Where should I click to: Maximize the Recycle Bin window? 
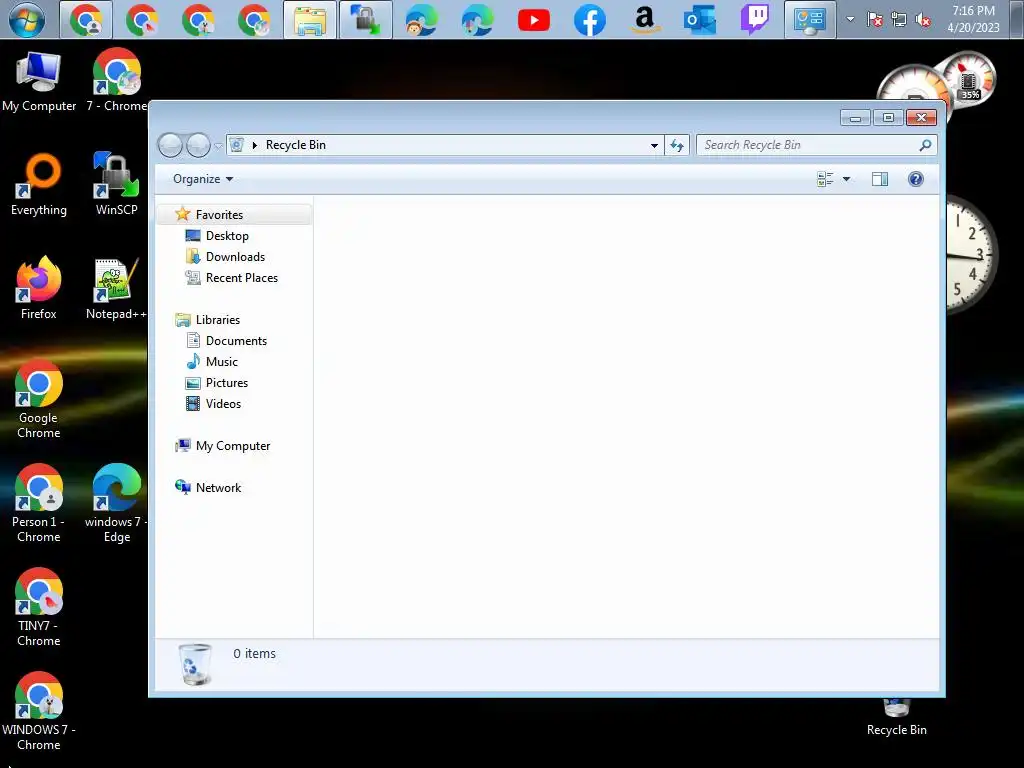[x=888, y=118]
